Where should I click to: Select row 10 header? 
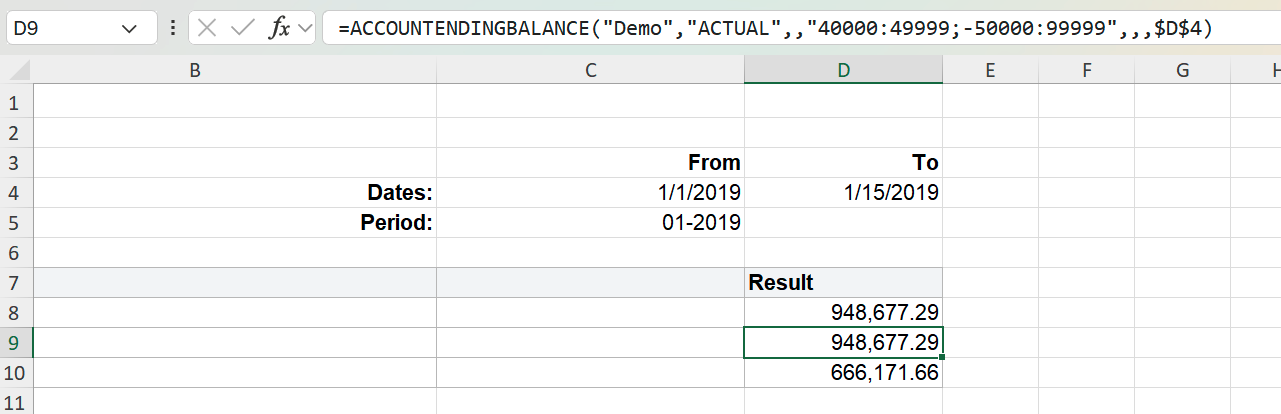click(x=17, y=372)
